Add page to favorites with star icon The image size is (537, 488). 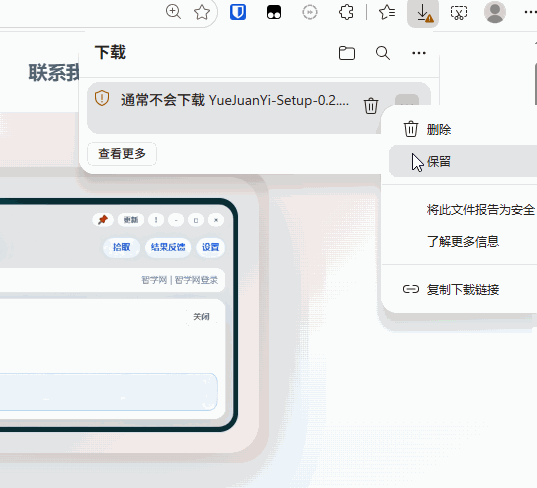pyautogui.click(x=202, y=12)
